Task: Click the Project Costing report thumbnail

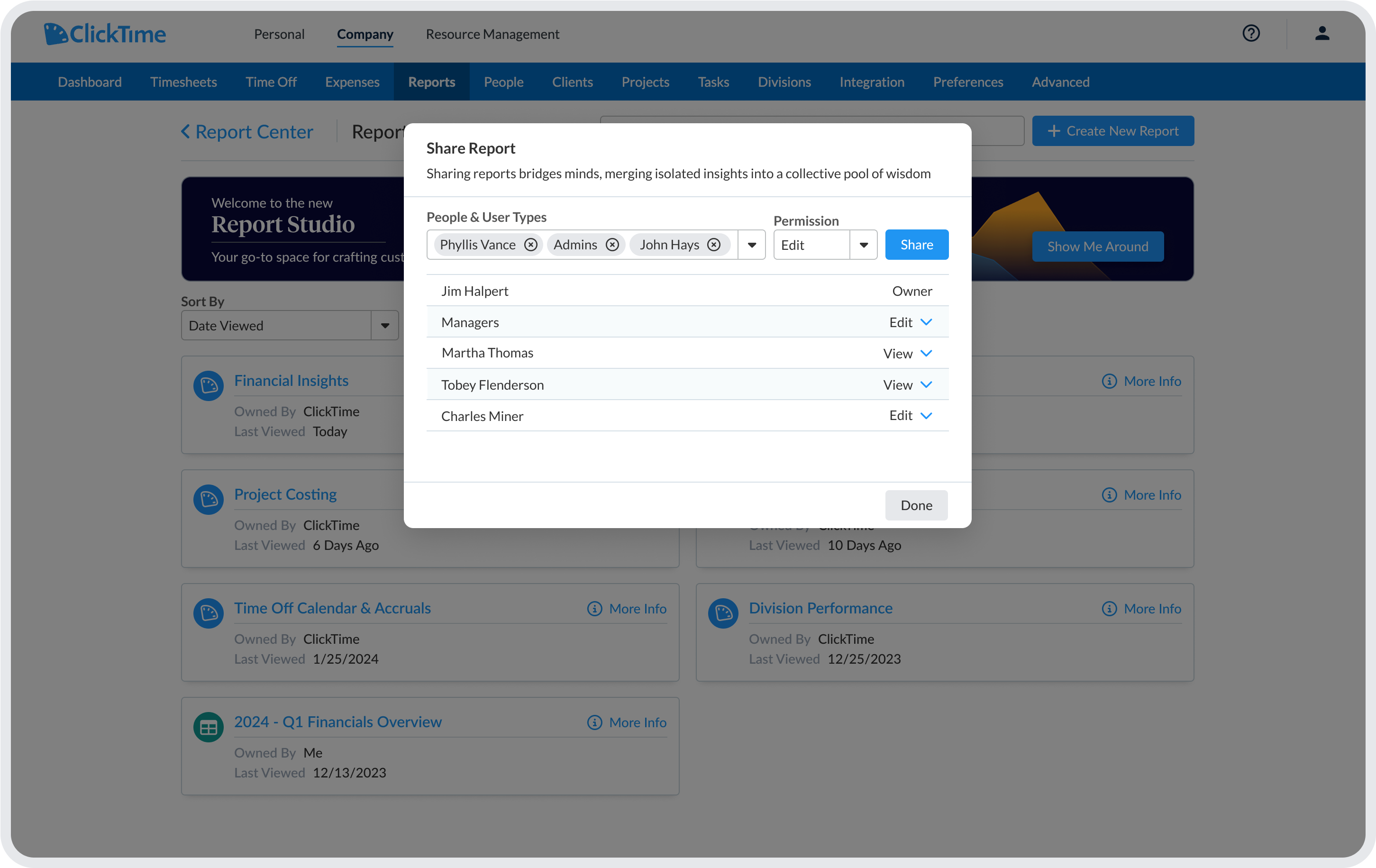Action: 209,500
